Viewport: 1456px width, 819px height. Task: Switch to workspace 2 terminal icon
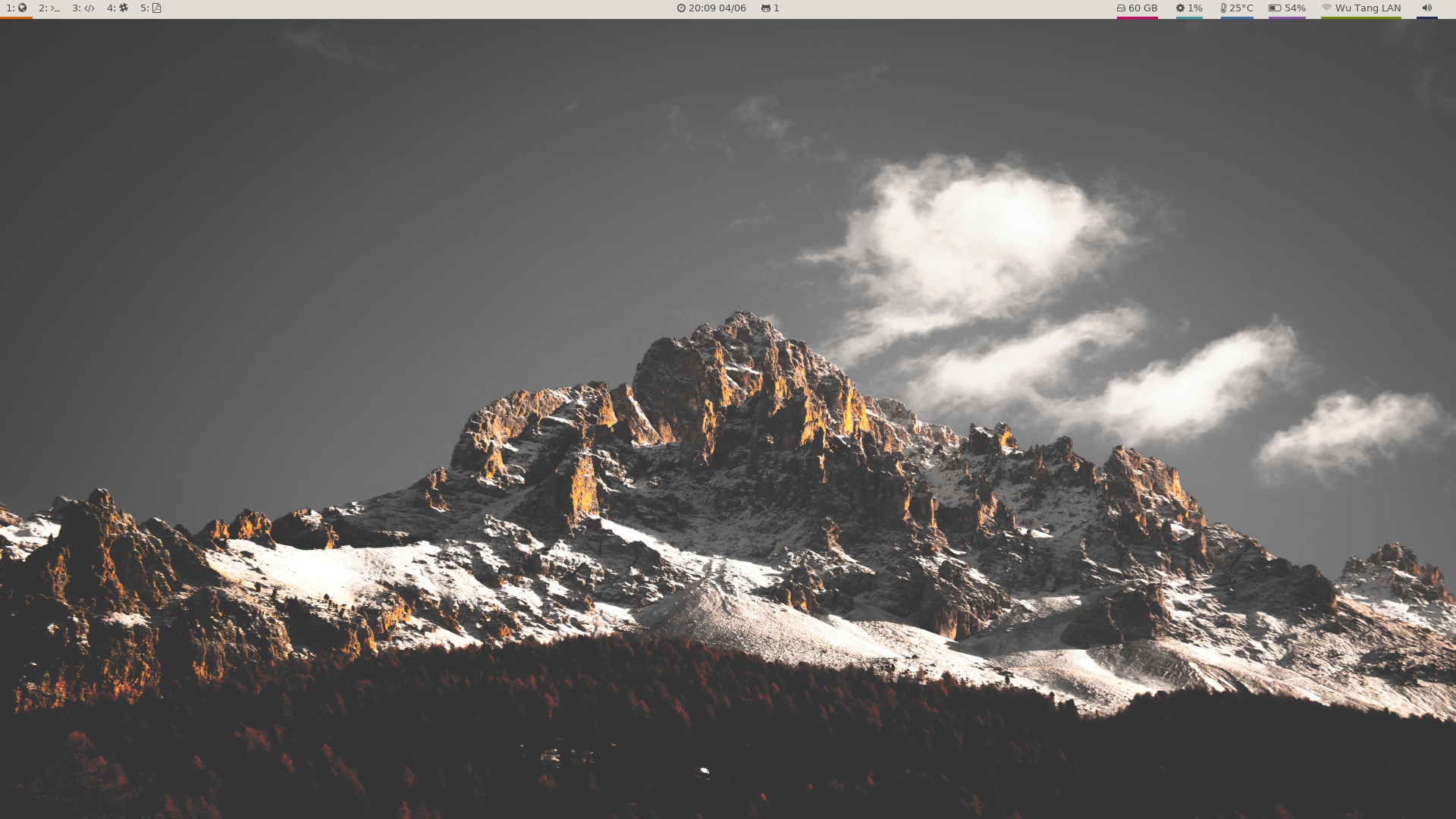(49, 8)
